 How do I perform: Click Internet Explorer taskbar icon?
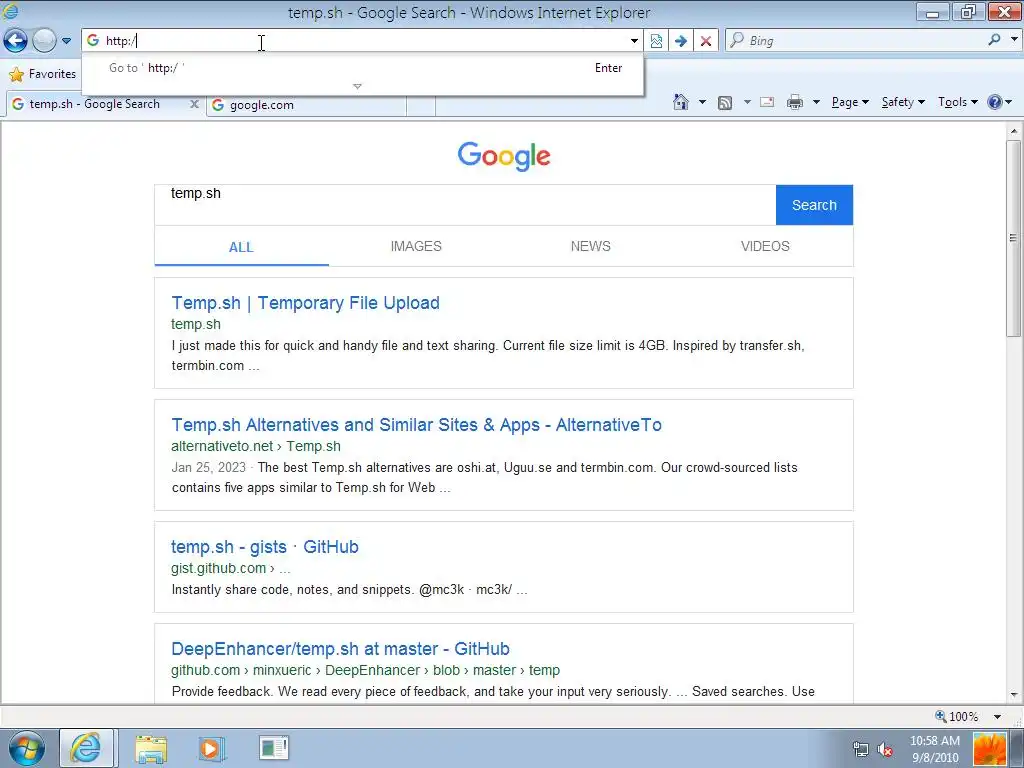(x=87, y=748)
